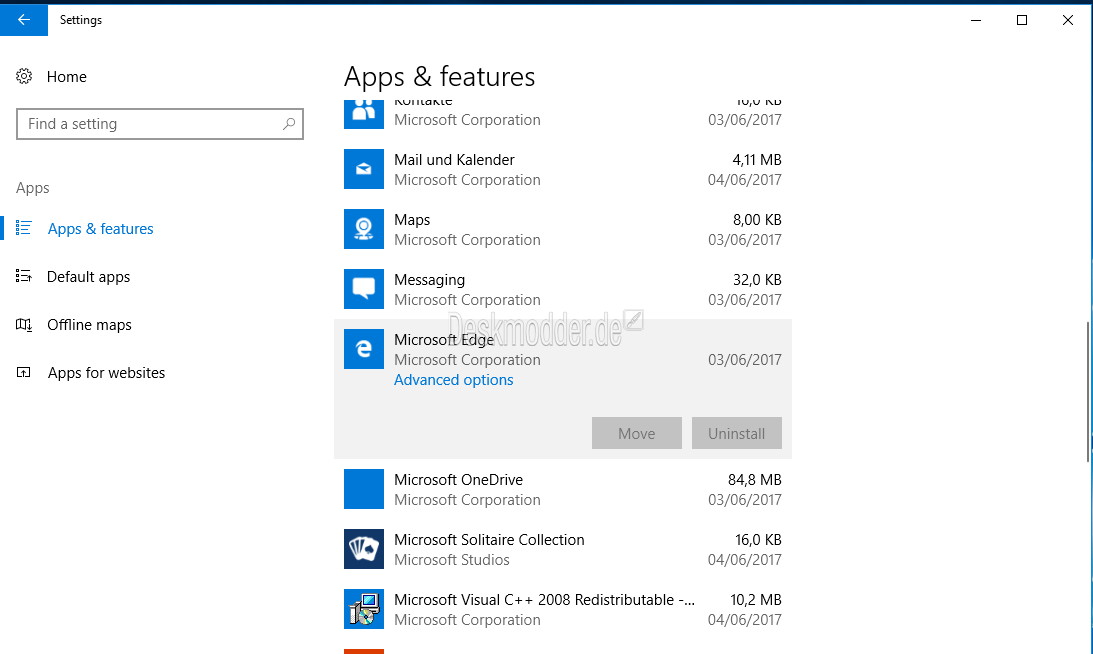The height and width of the screenshot is (654, 1093).
Task: Click the greyed Move button
Action: (x=636, y=433)
